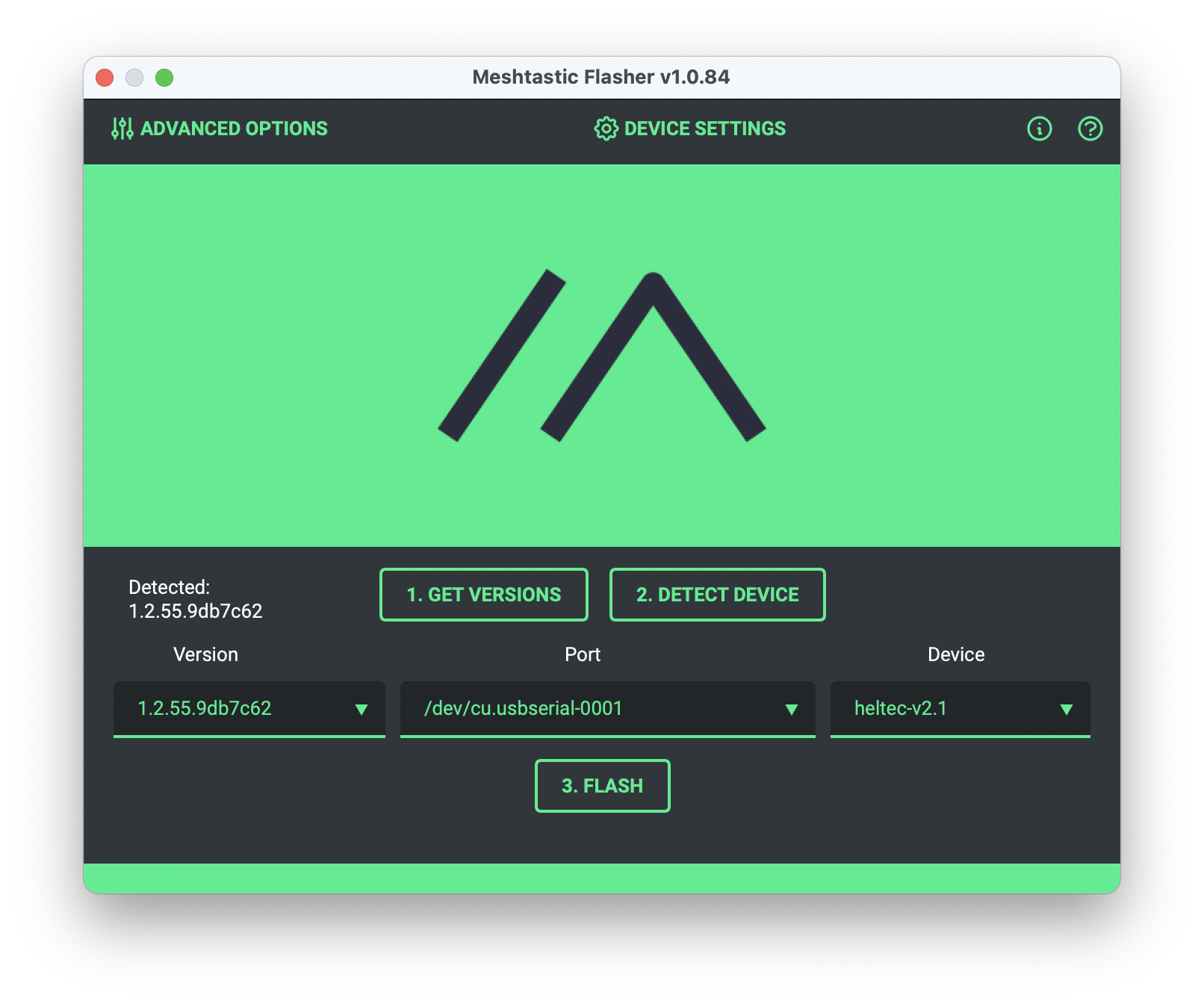Screen dimensions: 1204x1004
Task: Click the Port label
Action: tap(583, 654)
